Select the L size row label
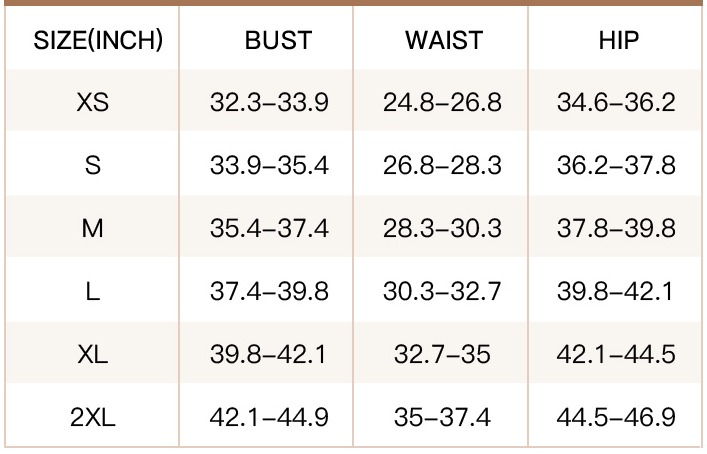Viewport: 707px width, 454px height. click(x=92, y=291)
